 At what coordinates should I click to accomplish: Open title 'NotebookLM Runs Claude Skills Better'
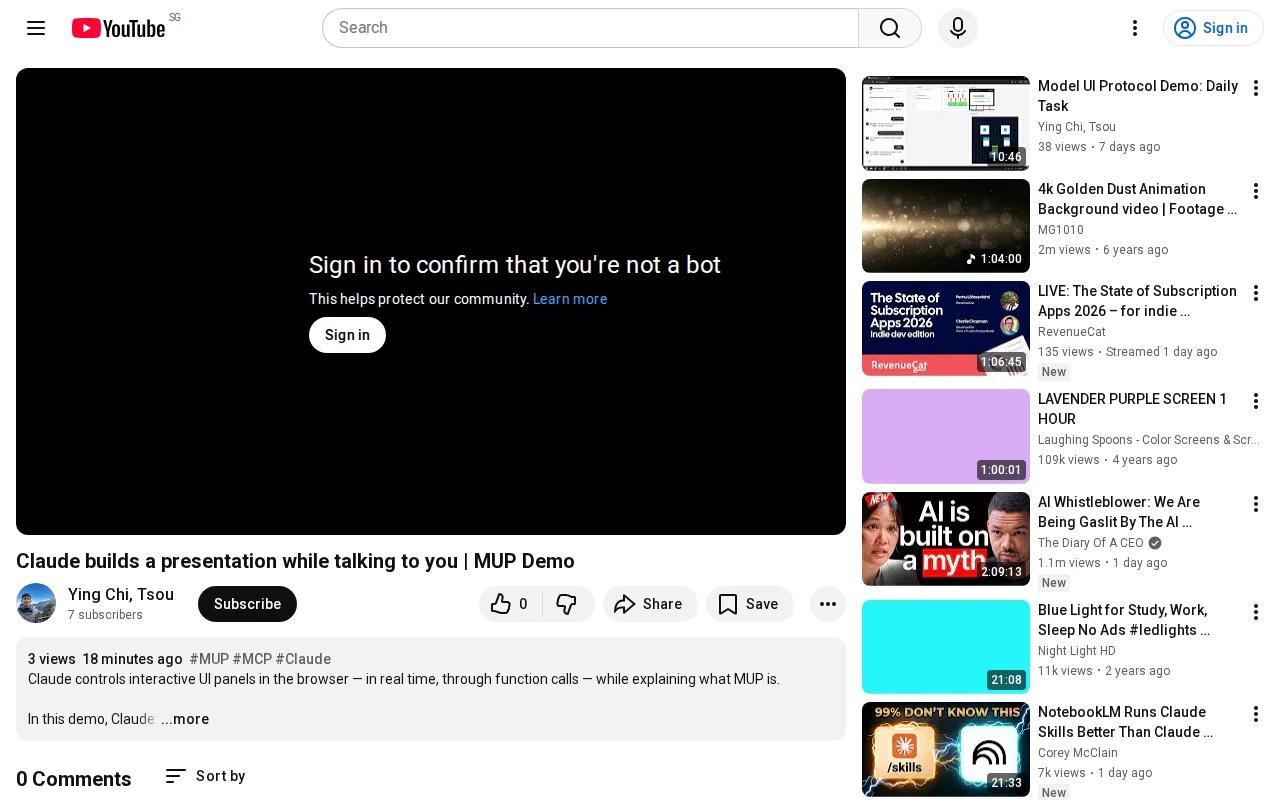[x=1126, y=722]
